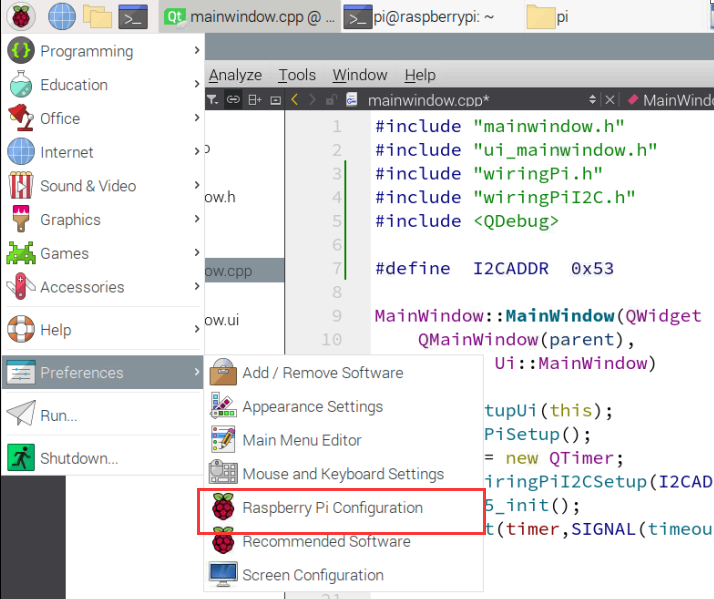Open the Office menu category

pos(103,118)
